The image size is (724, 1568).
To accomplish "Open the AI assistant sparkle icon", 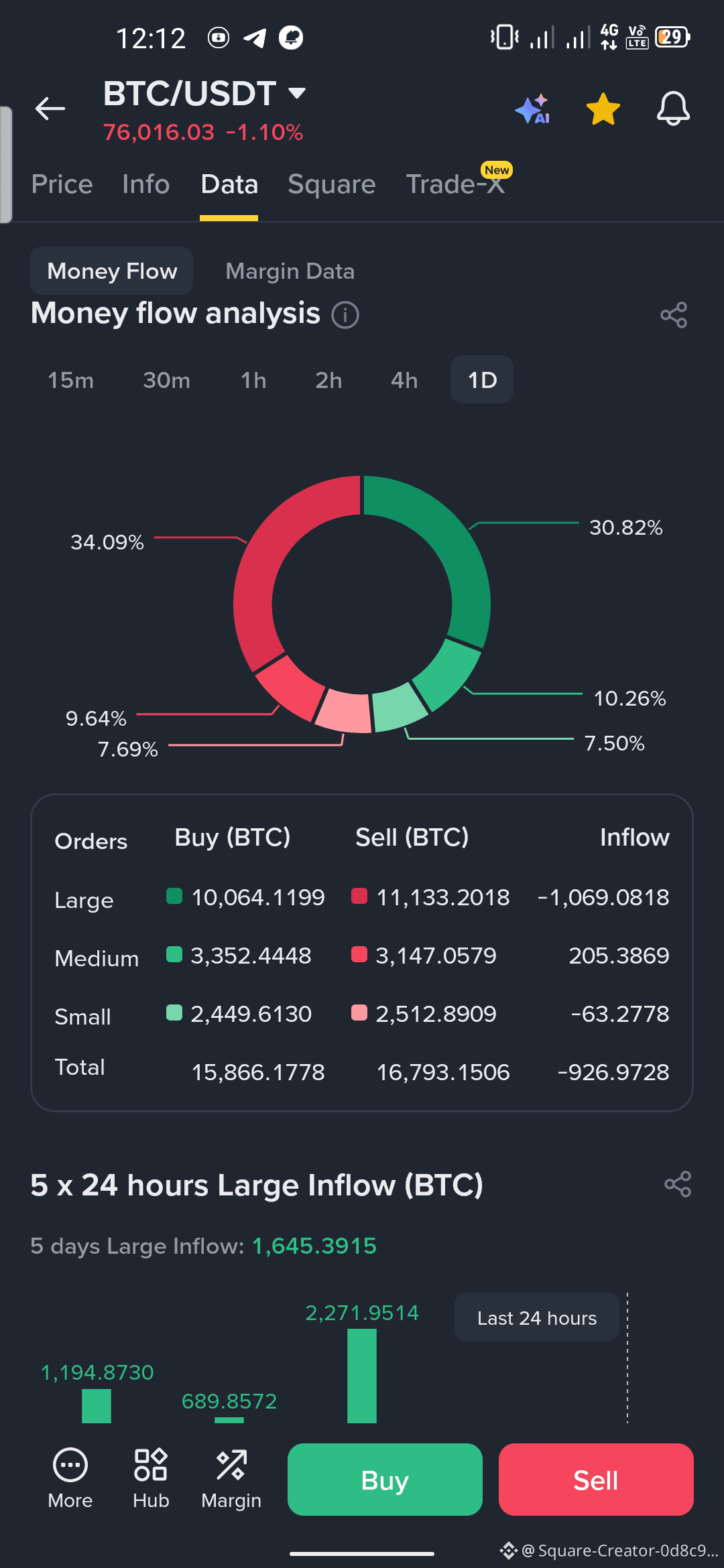I will 534,109.
